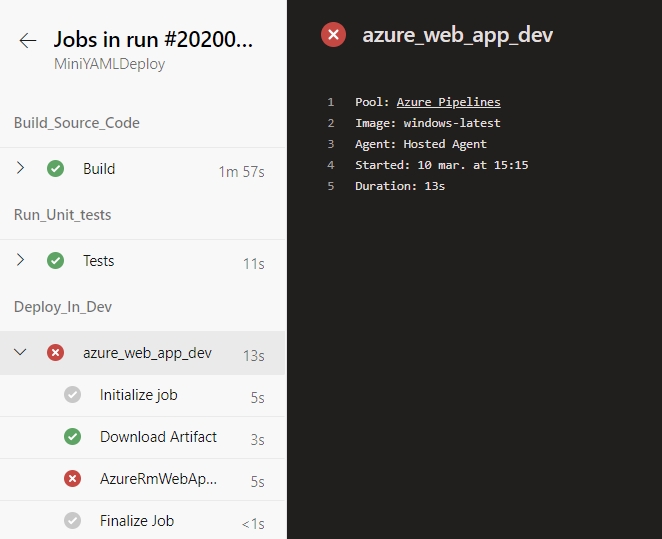
Task: Click the gray check icon for Finalize Job
Action: point(72,520)
